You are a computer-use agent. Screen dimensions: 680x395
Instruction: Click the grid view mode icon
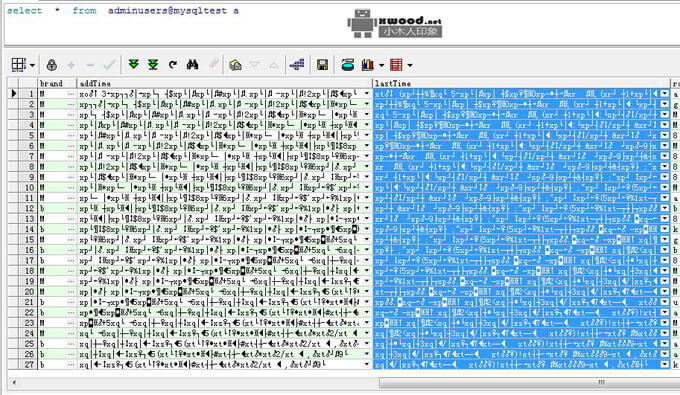(18, 65)
